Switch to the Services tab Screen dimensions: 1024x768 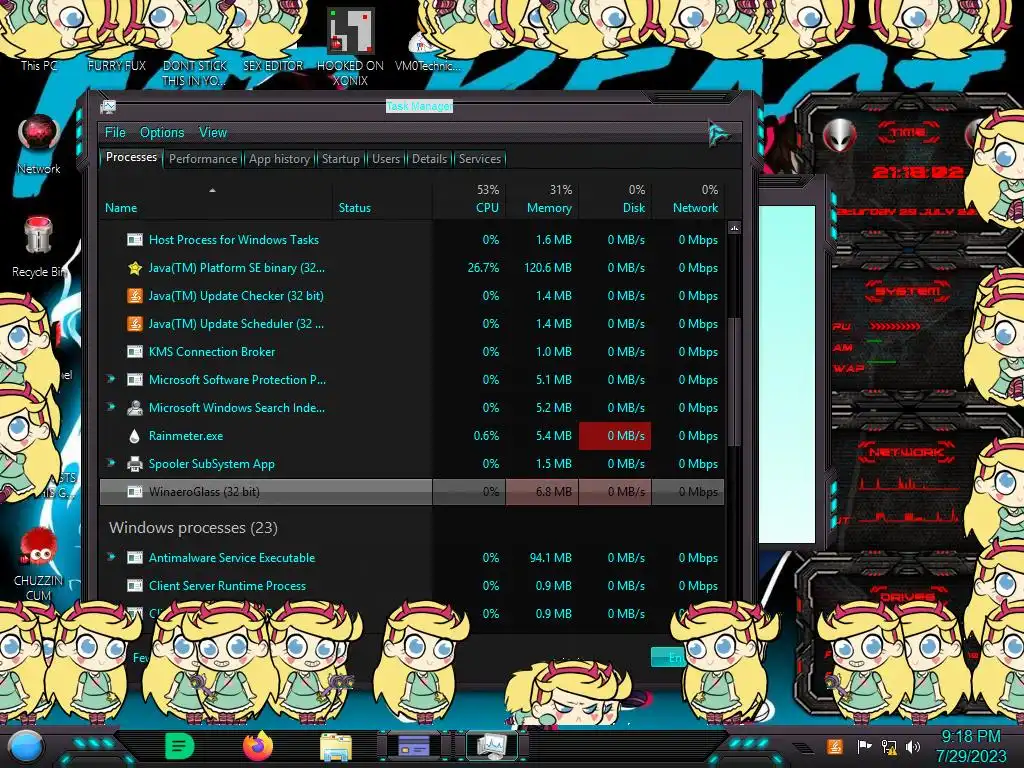[x=480, y=159]
